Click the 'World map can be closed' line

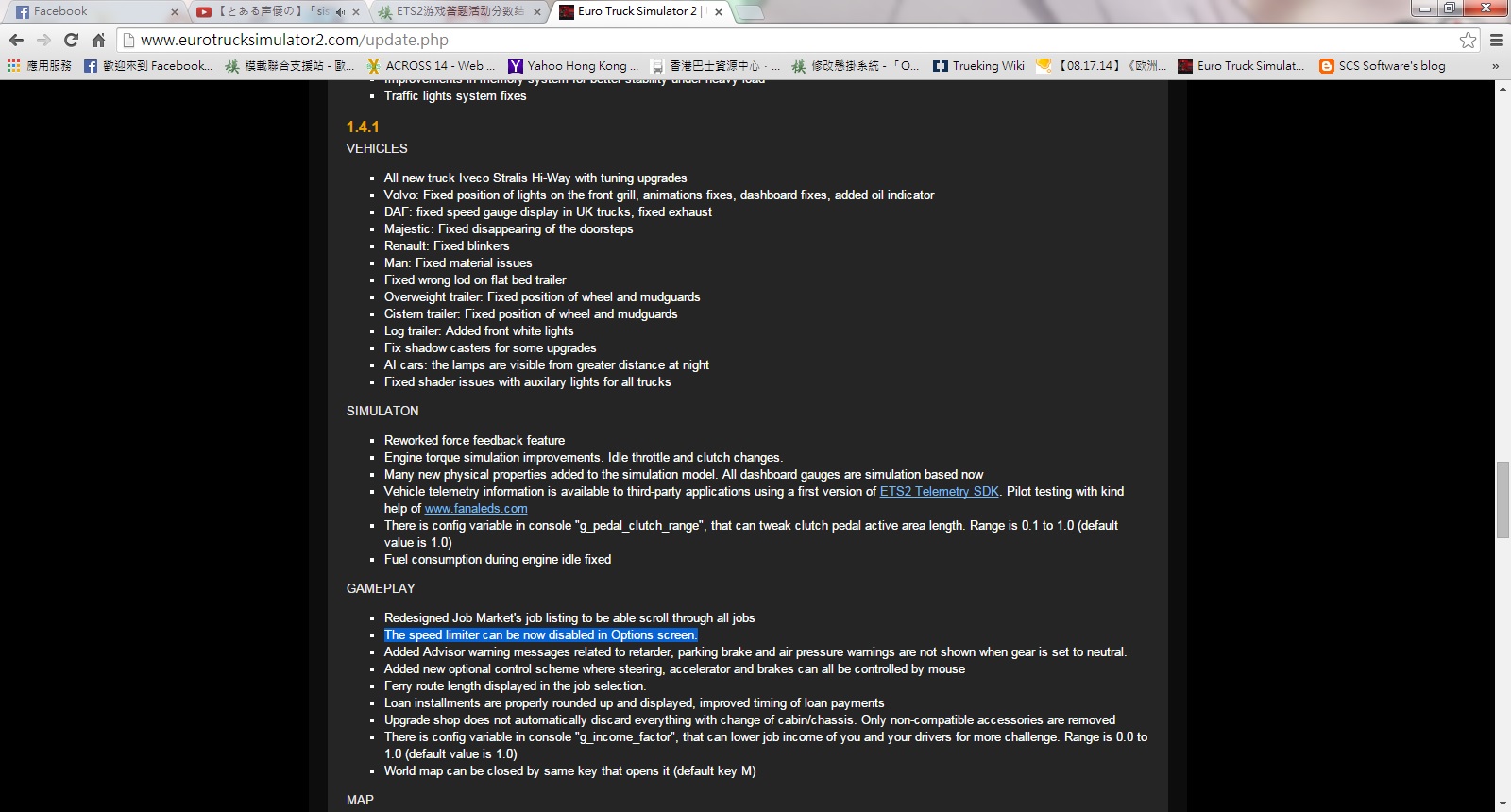click(569, 771)
